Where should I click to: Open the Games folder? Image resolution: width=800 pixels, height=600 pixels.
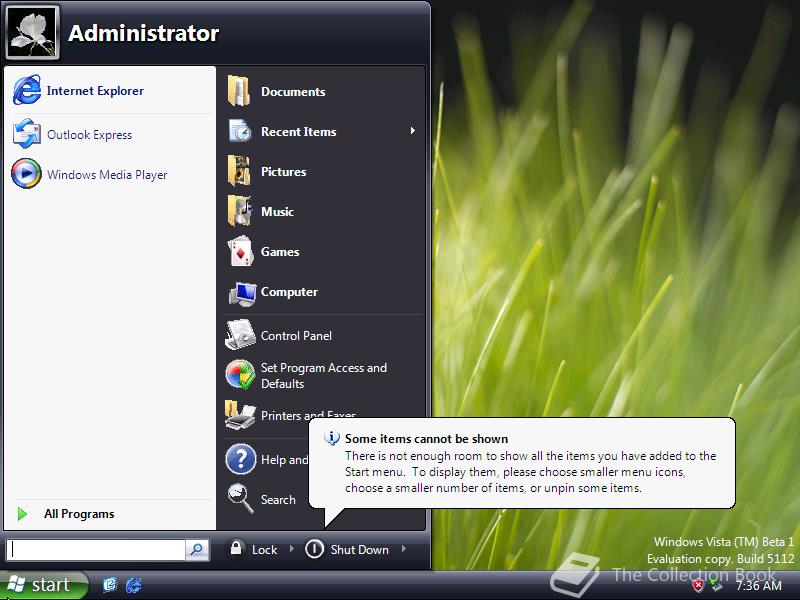[282, 252]
